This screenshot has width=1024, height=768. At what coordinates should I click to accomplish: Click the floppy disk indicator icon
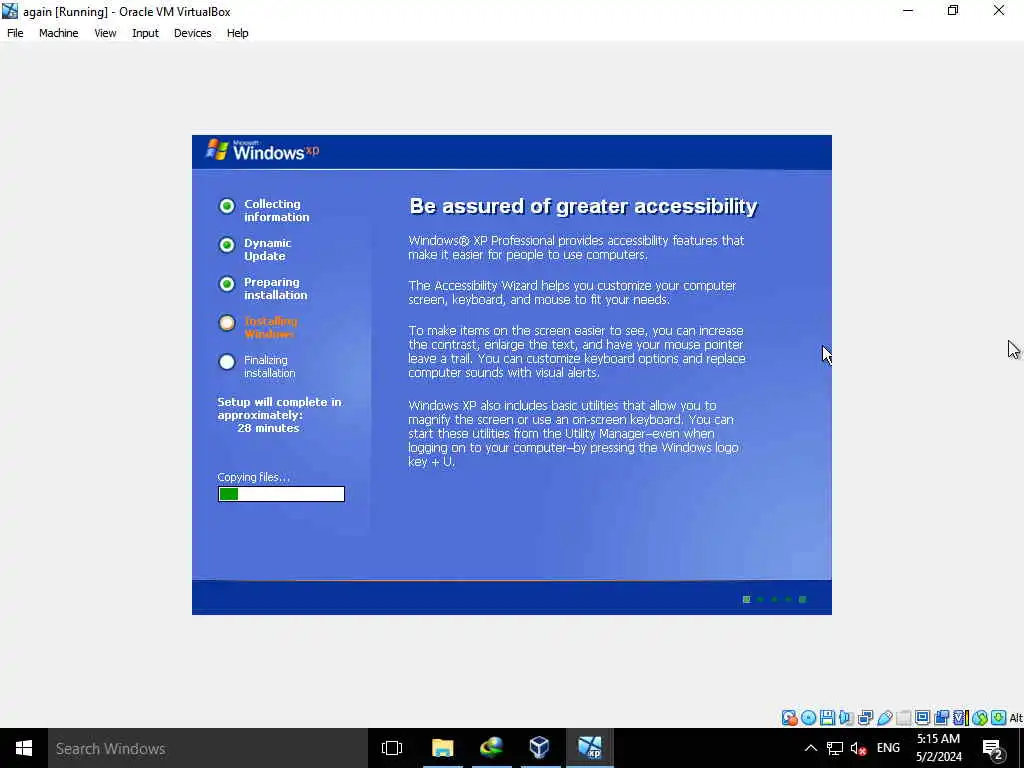(827, 718)
